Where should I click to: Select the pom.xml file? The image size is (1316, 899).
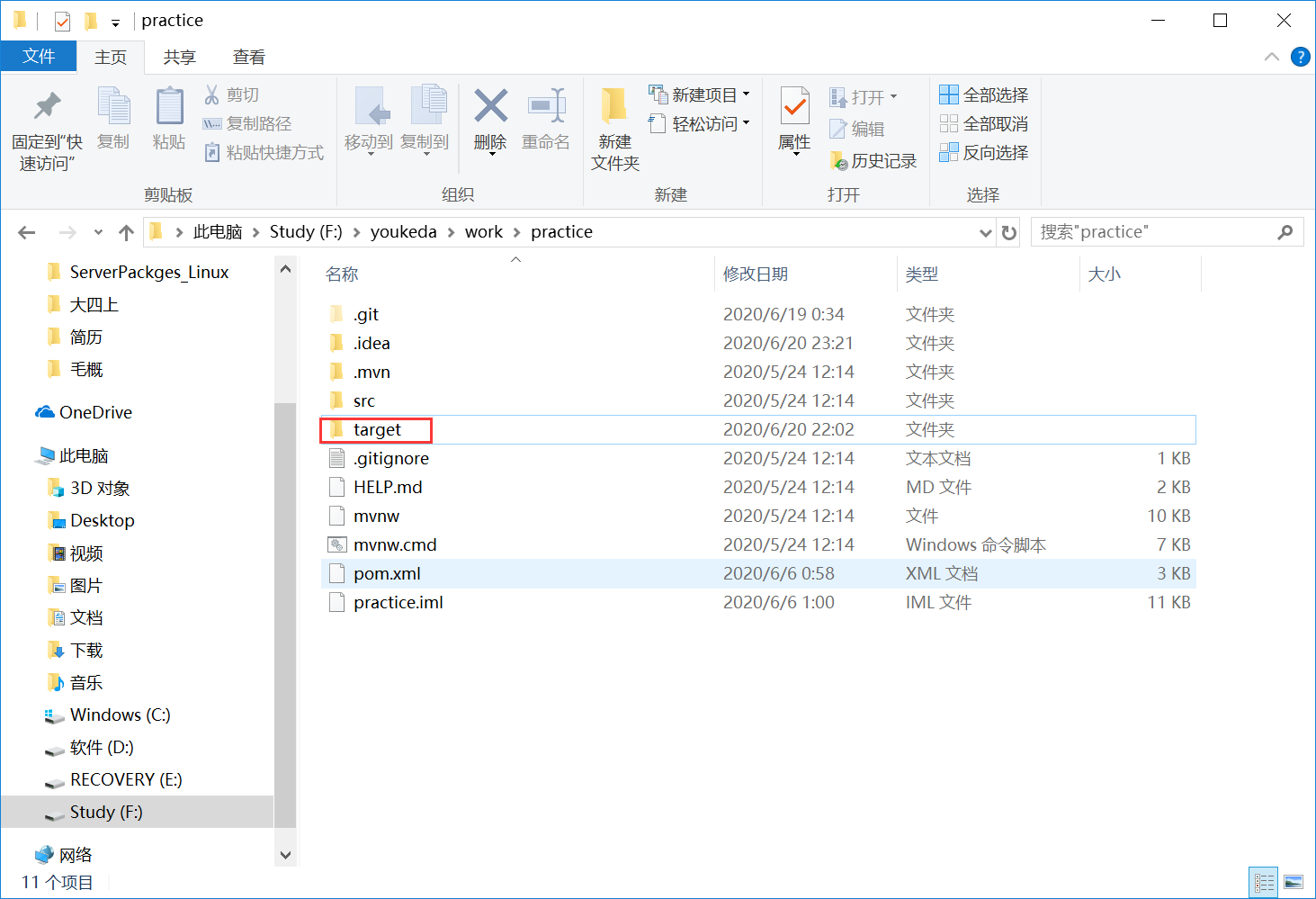tap(757, 573)
